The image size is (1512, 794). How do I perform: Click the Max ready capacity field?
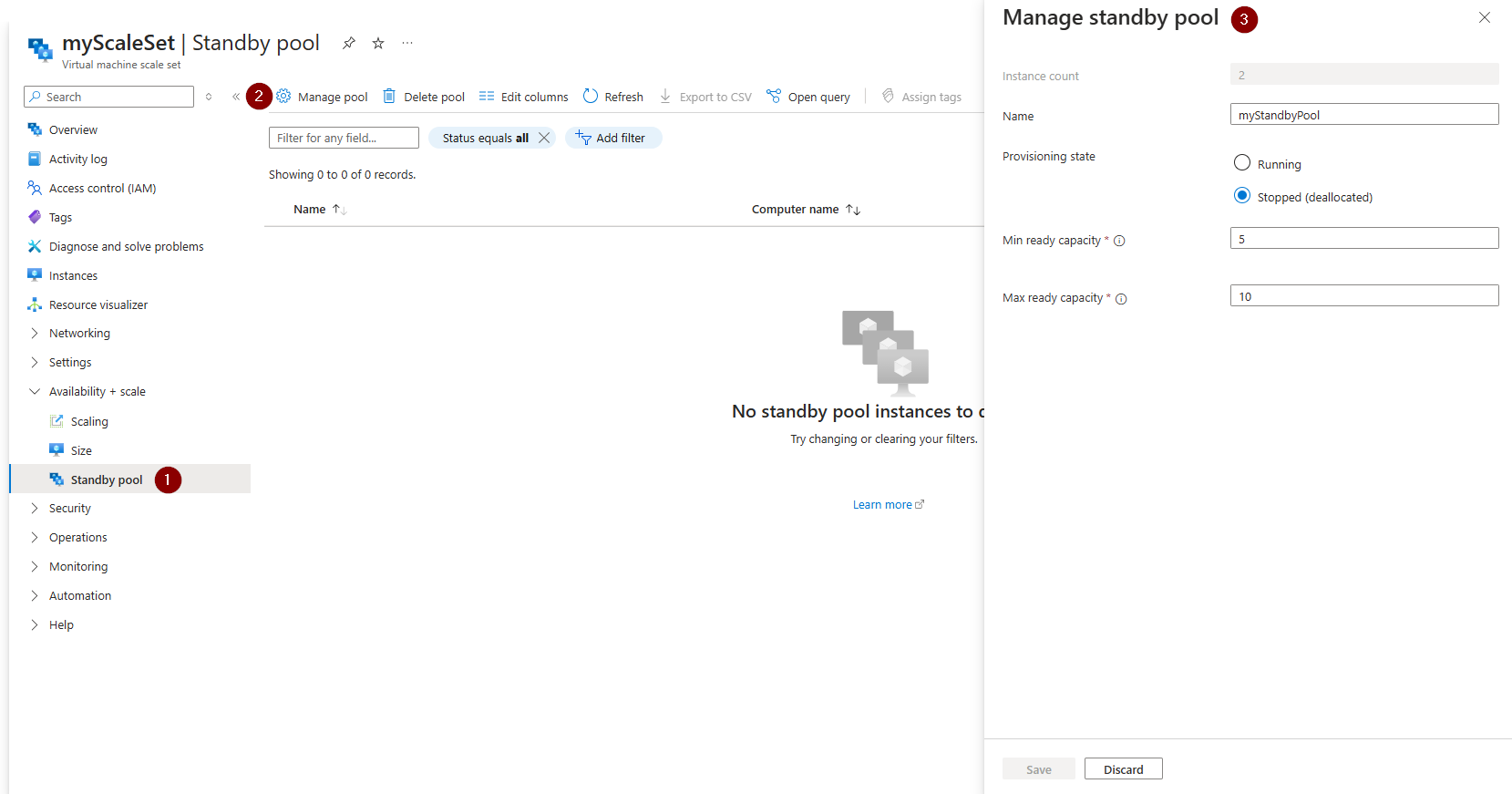[1364, 295]
